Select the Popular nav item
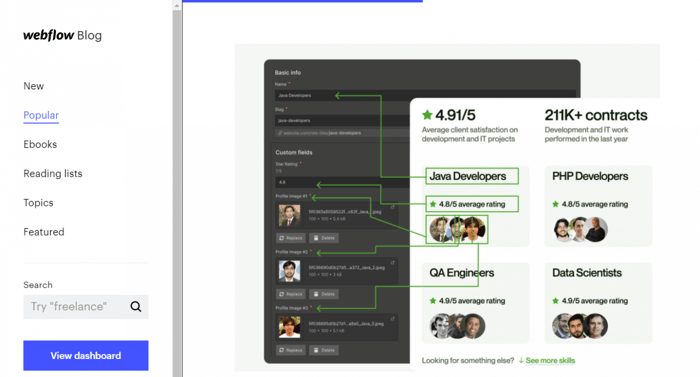Screen dimensions: 700x377 [41, 115]
